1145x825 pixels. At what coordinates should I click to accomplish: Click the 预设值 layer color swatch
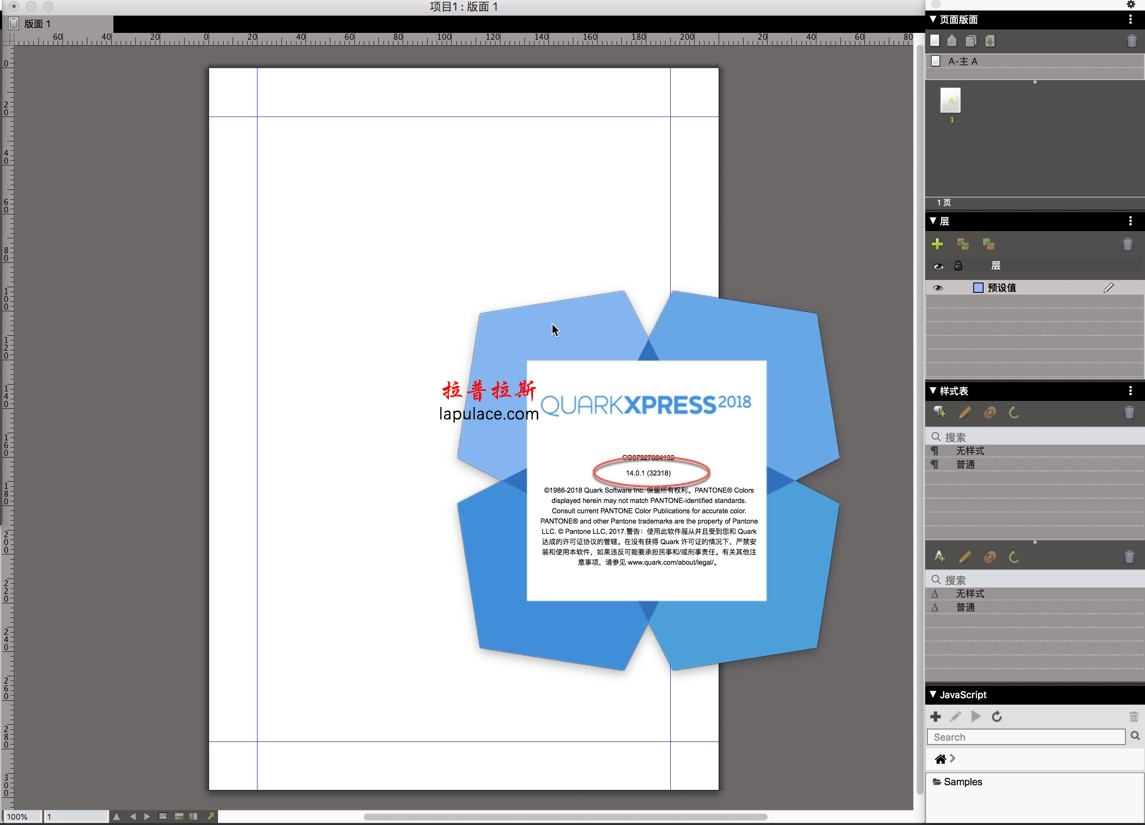pyautogui.click(x=978, y=288)
